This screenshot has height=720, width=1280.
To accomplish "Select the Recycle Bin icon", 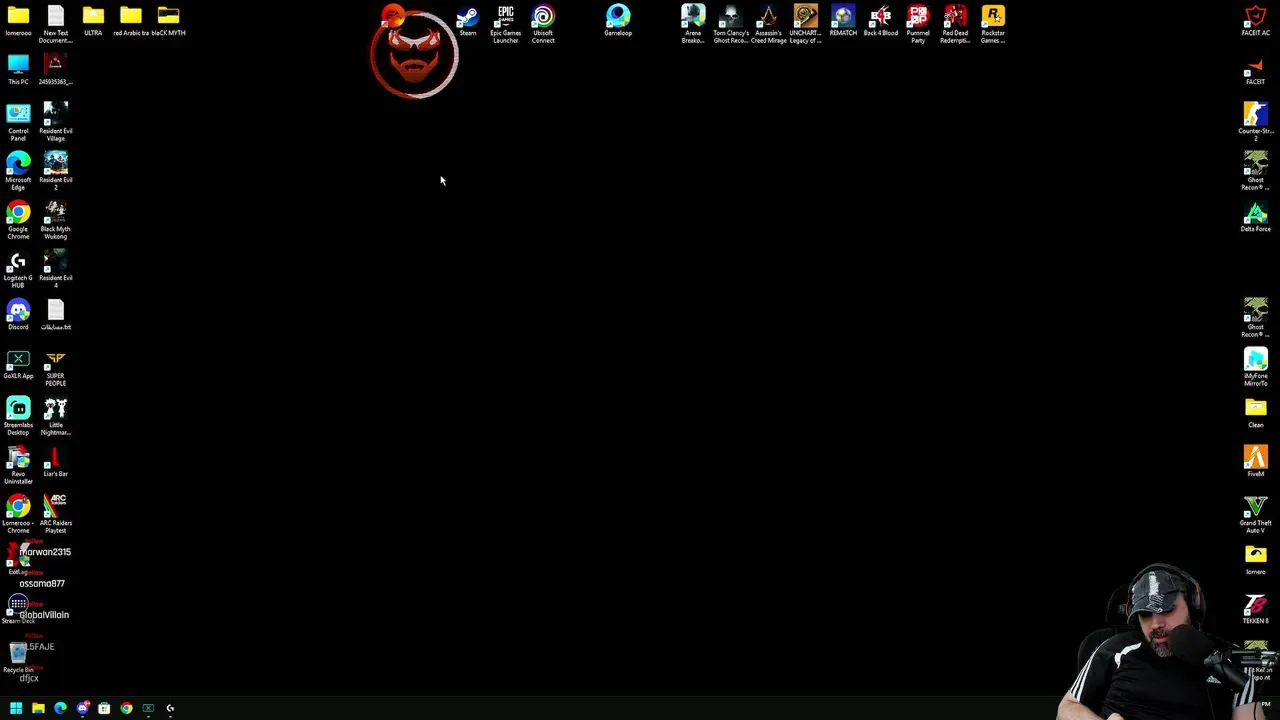I will pyautogui.click(x=18, y=658).
